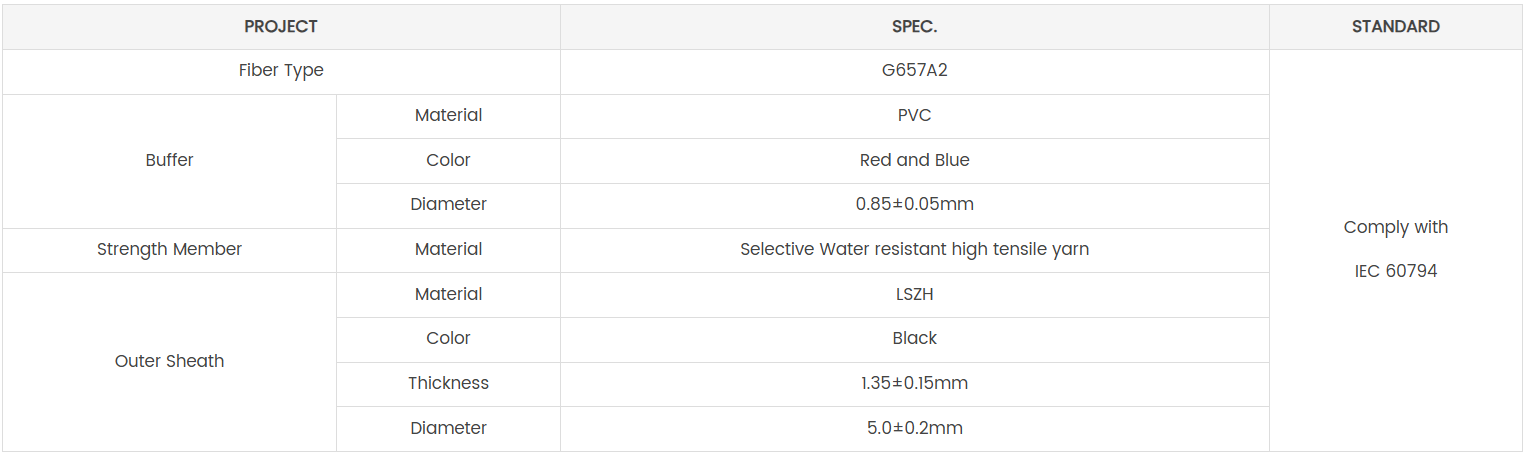Click the 1.35±0.15mm thickness value
The width and height of the screenshot is (1529, 455).
pos(914,383)
